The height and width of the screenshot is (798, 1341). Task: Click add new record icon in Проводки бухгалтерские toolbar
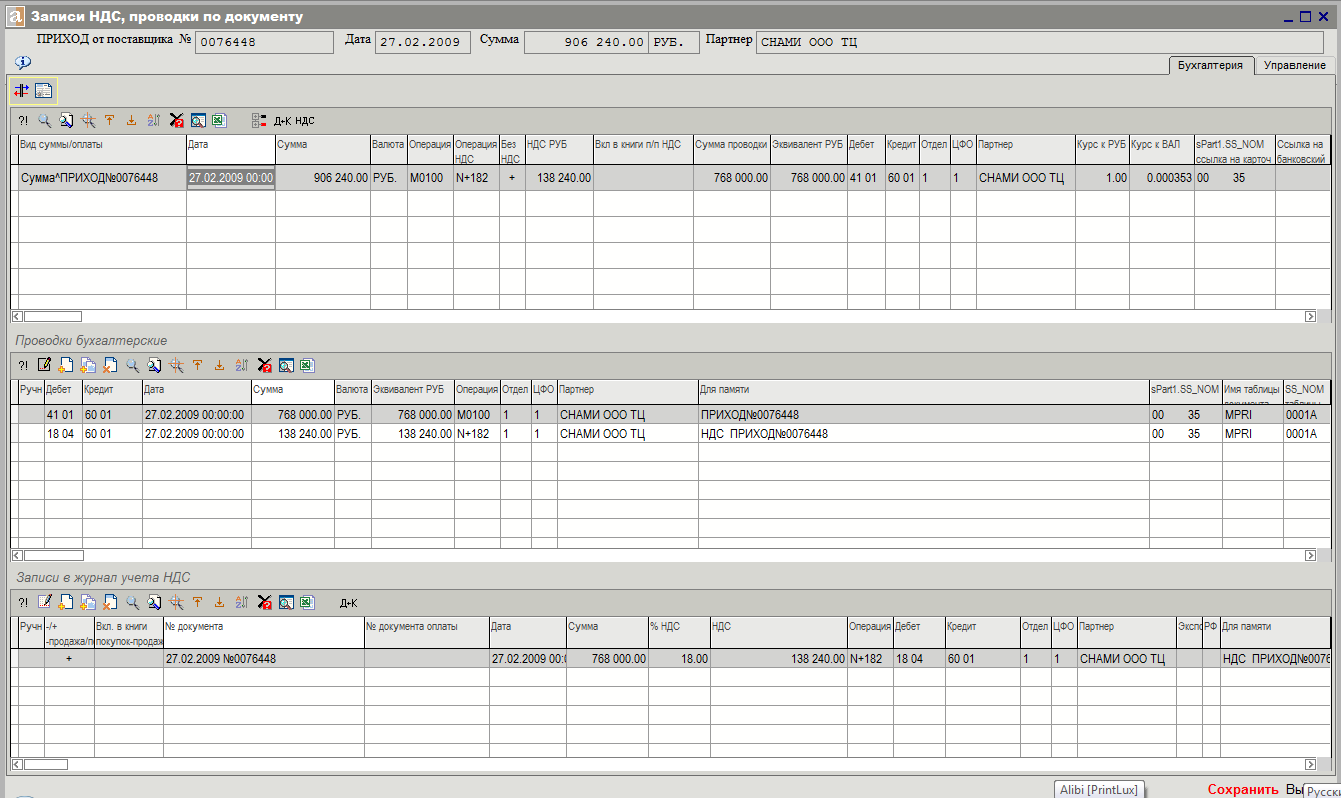click(66, 365)
